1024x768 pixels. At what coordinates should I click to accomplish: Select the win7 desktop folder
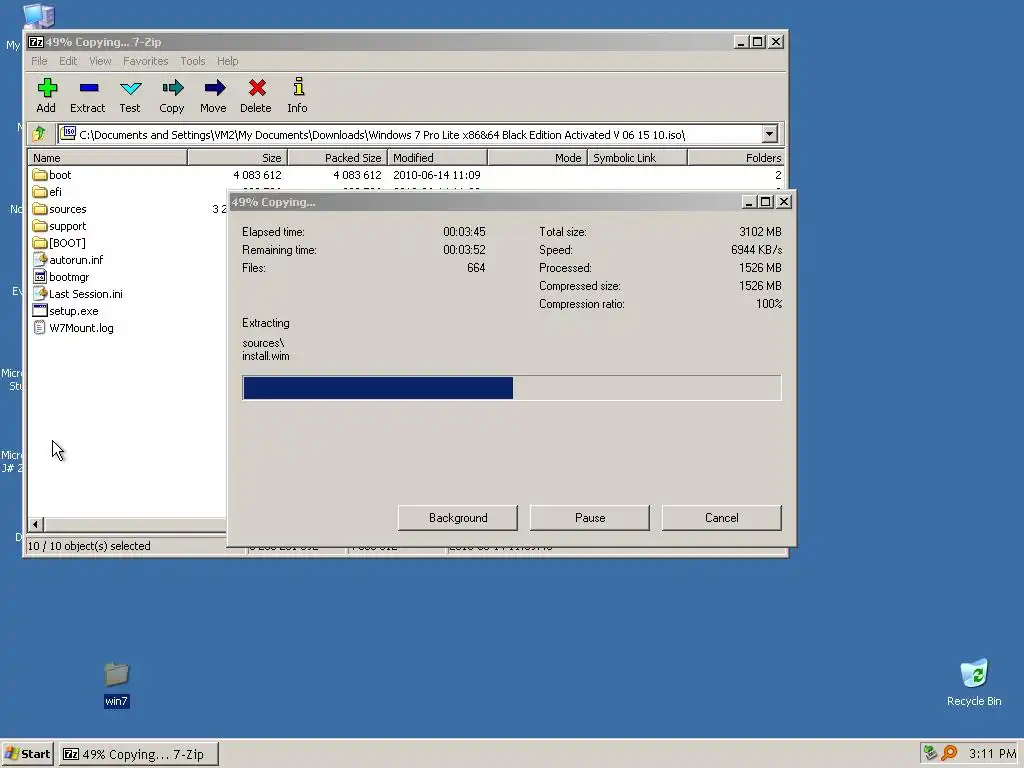(116, 684)
